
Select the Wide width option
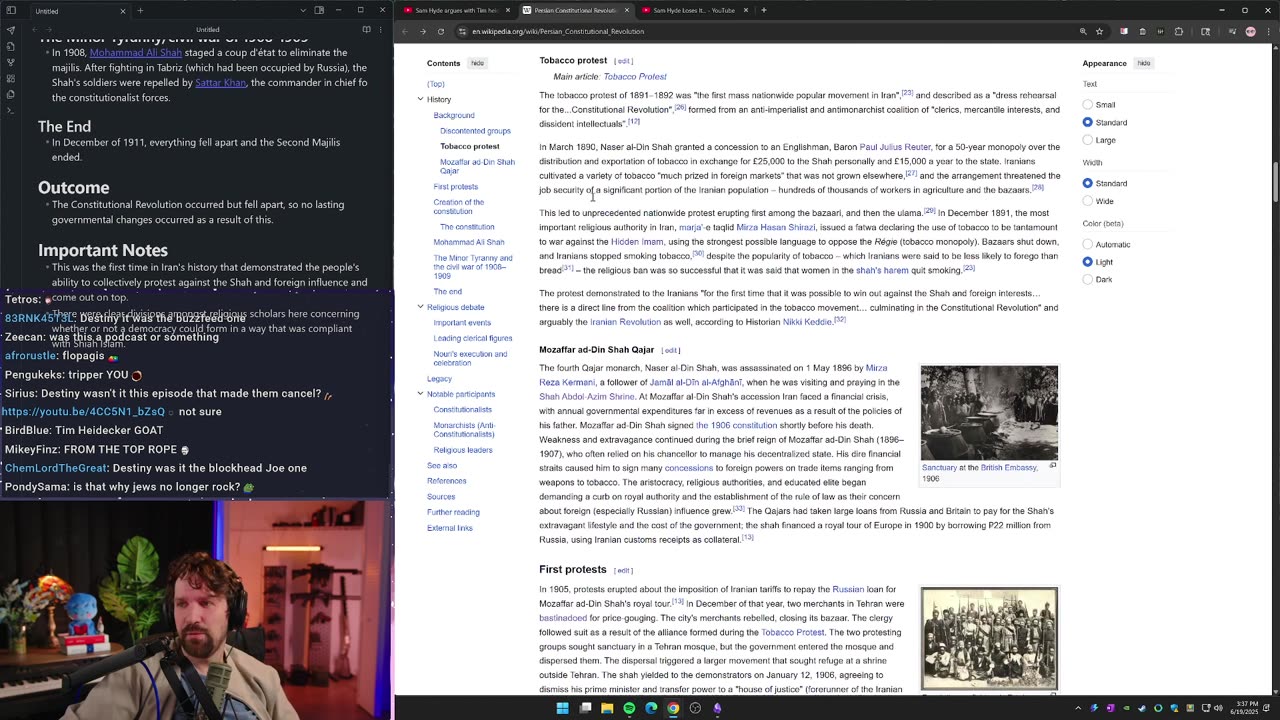coord(1088,201)
